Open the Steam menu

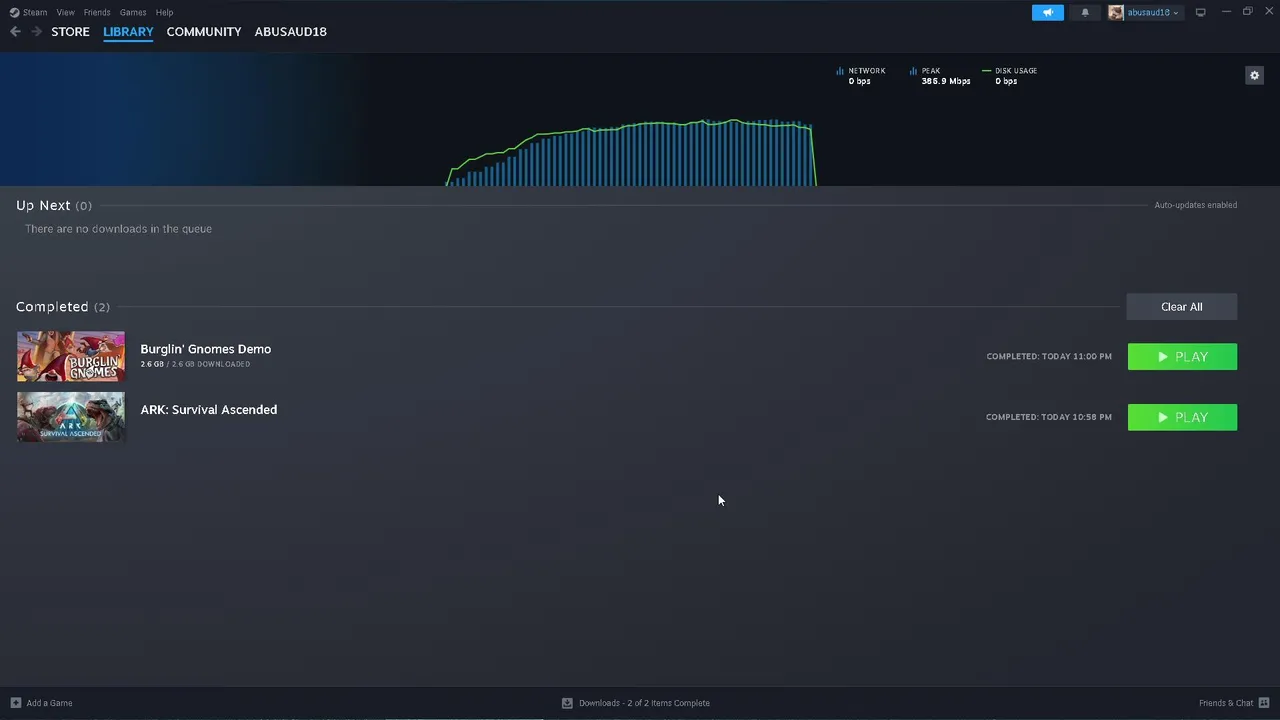tap(35, 12)
